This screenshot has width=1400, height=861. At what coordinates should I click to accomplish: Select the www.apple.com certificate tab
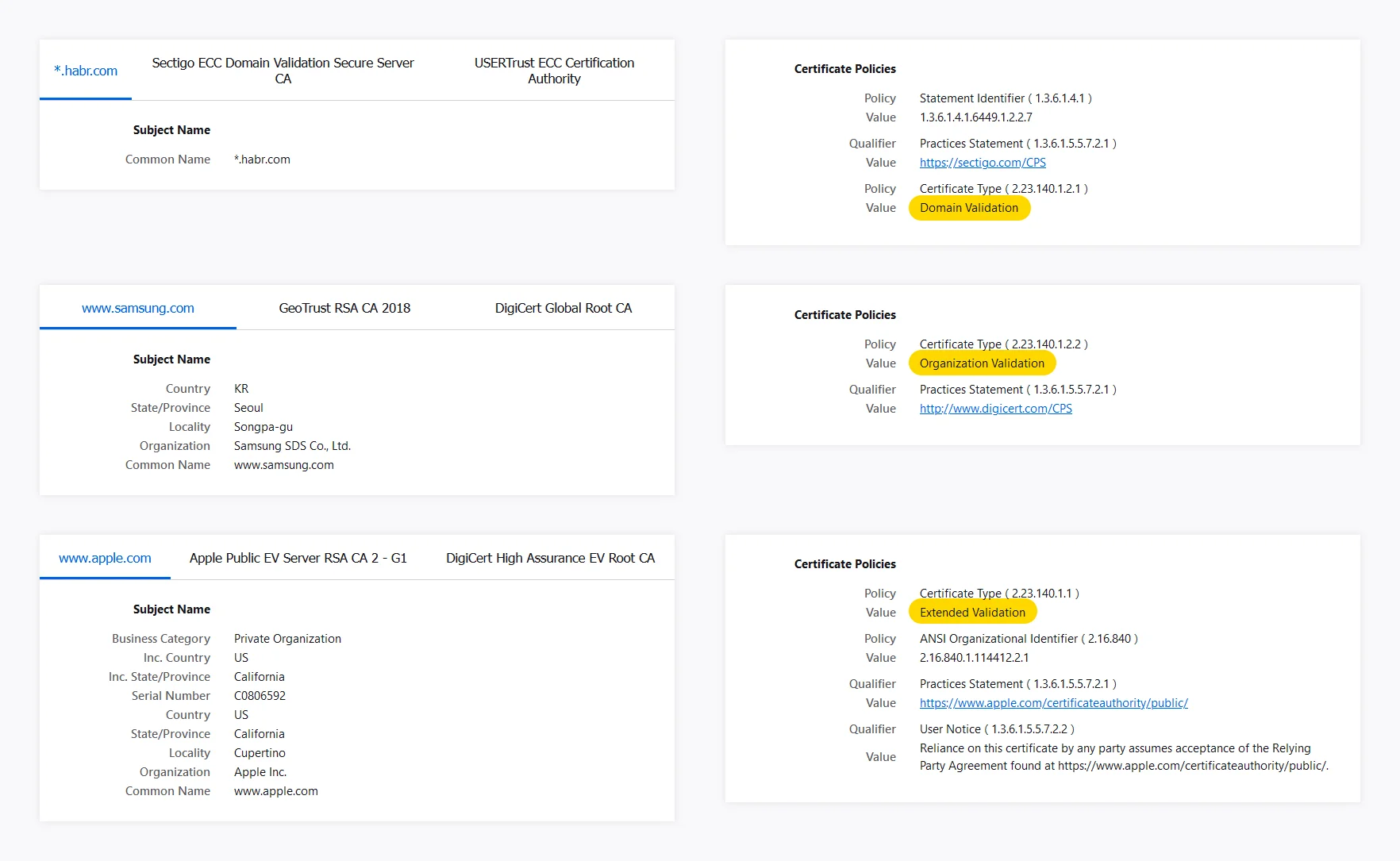(105, 558)
